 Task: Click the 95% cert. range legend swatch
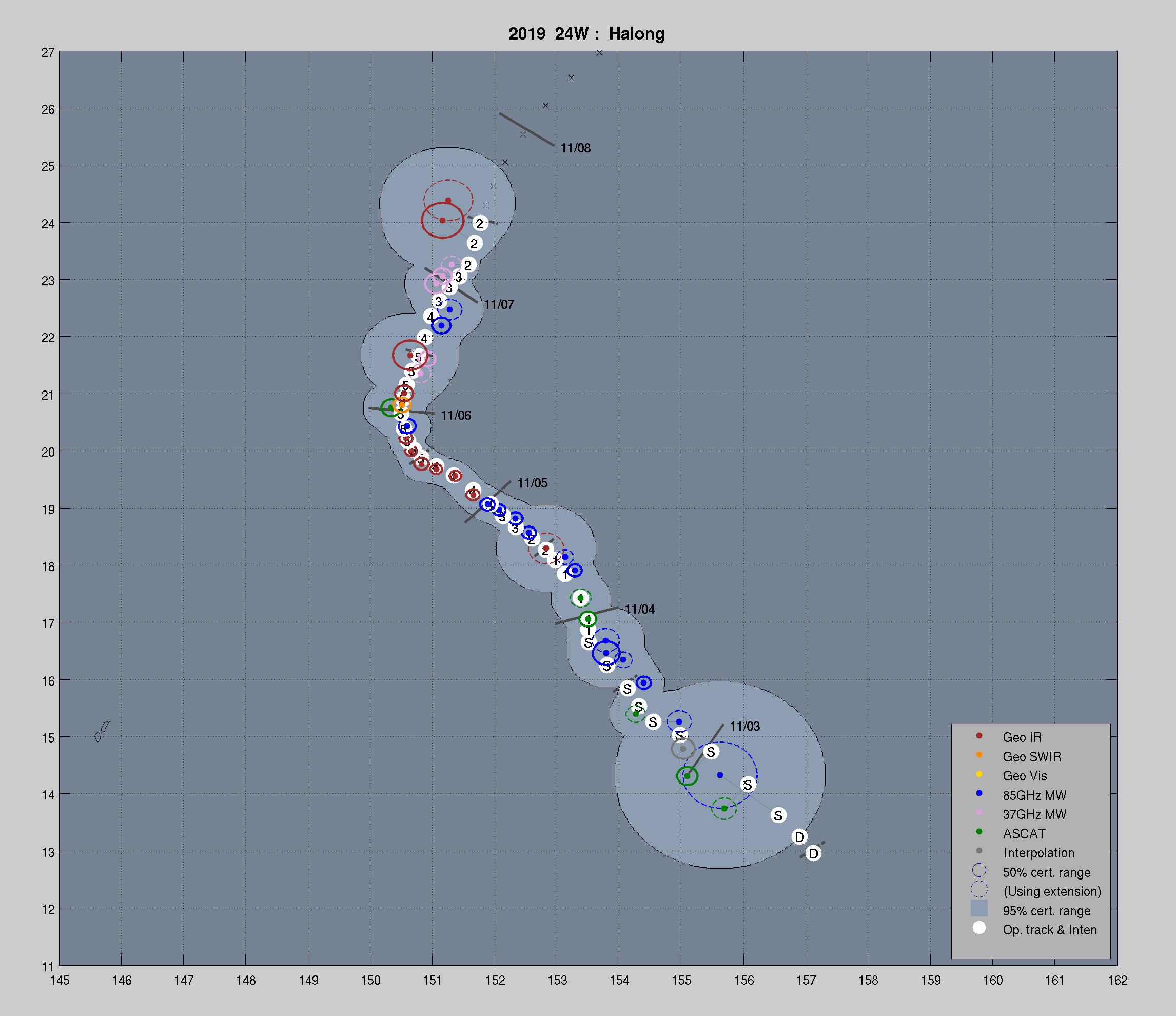pyautogui.click(x=978, y=909)
